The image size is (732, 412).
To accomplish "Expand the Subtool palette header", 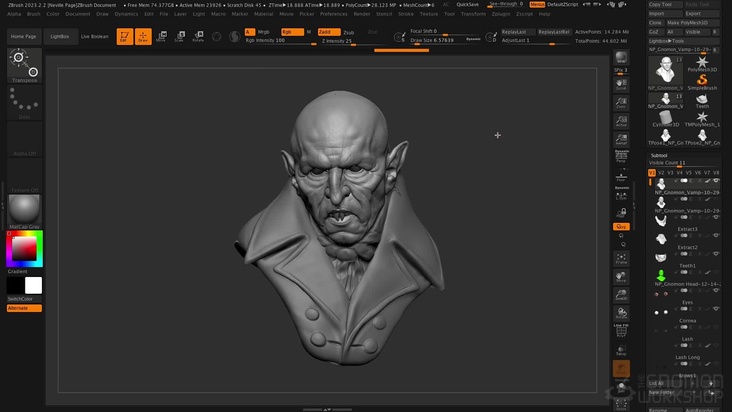I will click(659, 155).
